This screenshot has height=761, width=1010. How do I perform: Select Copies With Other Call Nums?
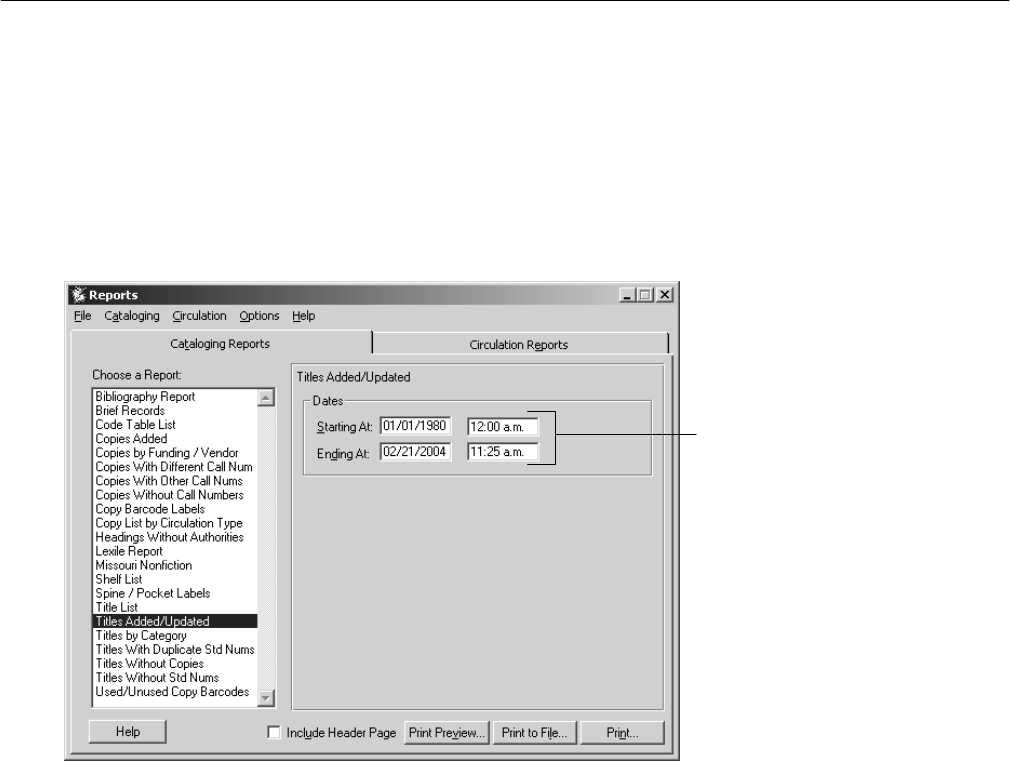[175, 481]
